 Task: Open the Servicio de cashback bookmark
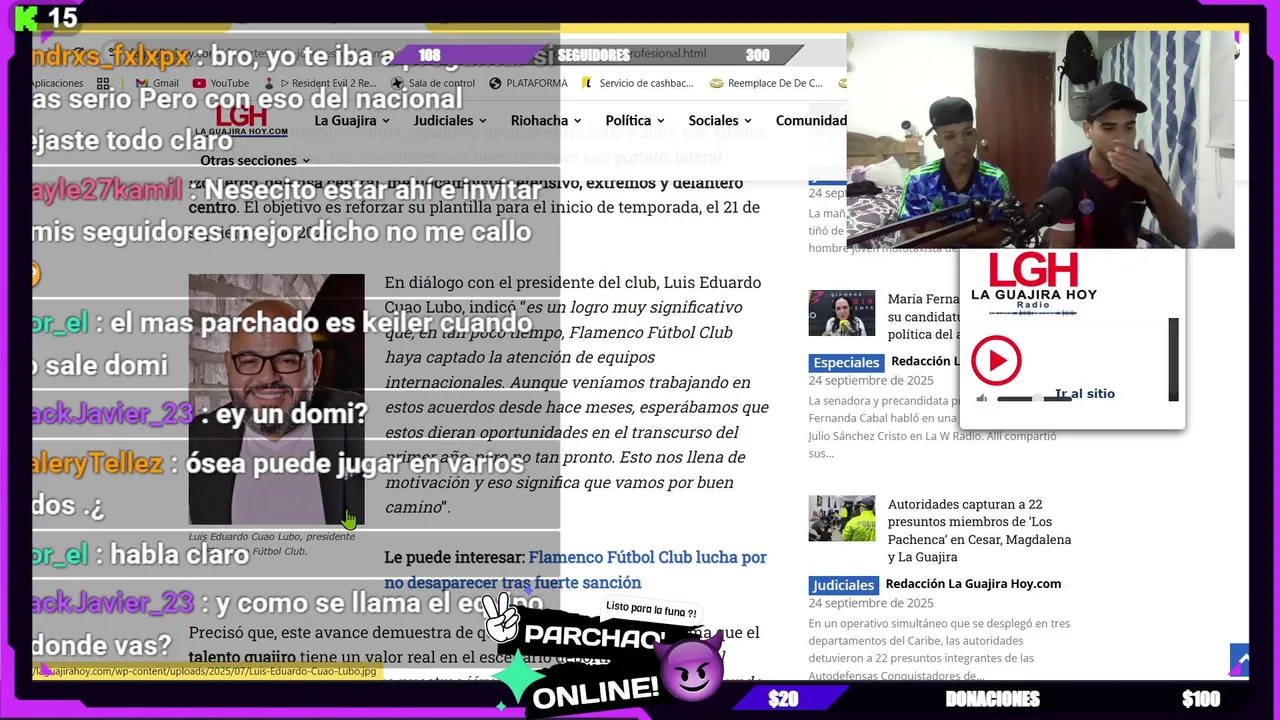click(x=637, y=83)
